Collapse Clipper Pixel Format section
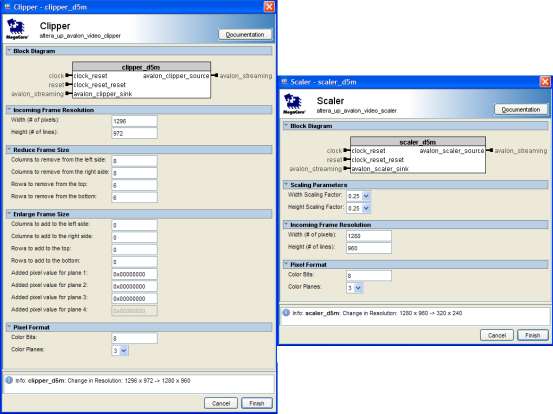Screen dimensions: 553x414 coord(9,327)
